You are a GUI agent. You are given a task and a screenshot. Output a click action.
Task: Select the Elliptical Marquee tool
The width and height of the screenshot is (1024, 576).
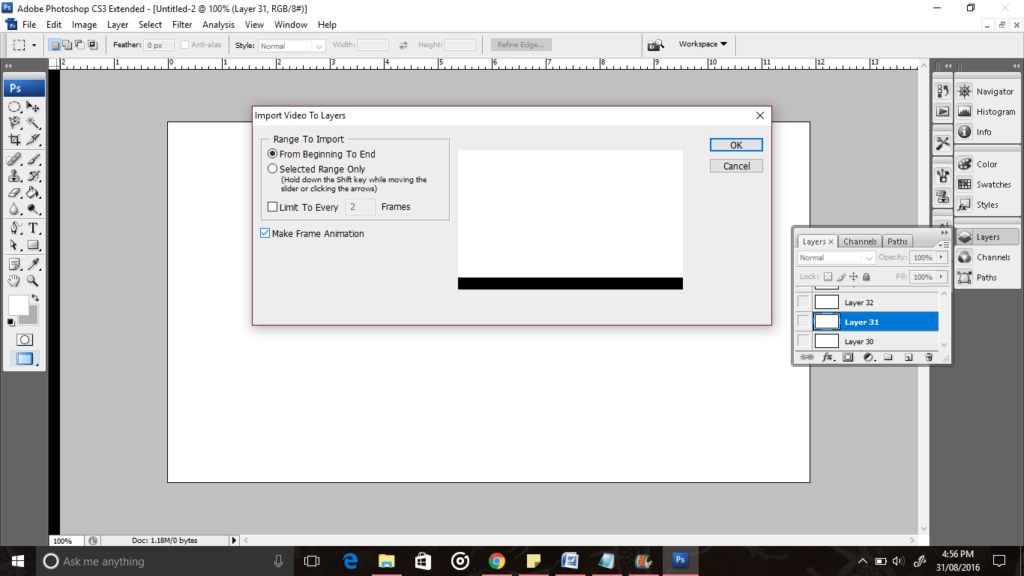click(x=14, y=106)
